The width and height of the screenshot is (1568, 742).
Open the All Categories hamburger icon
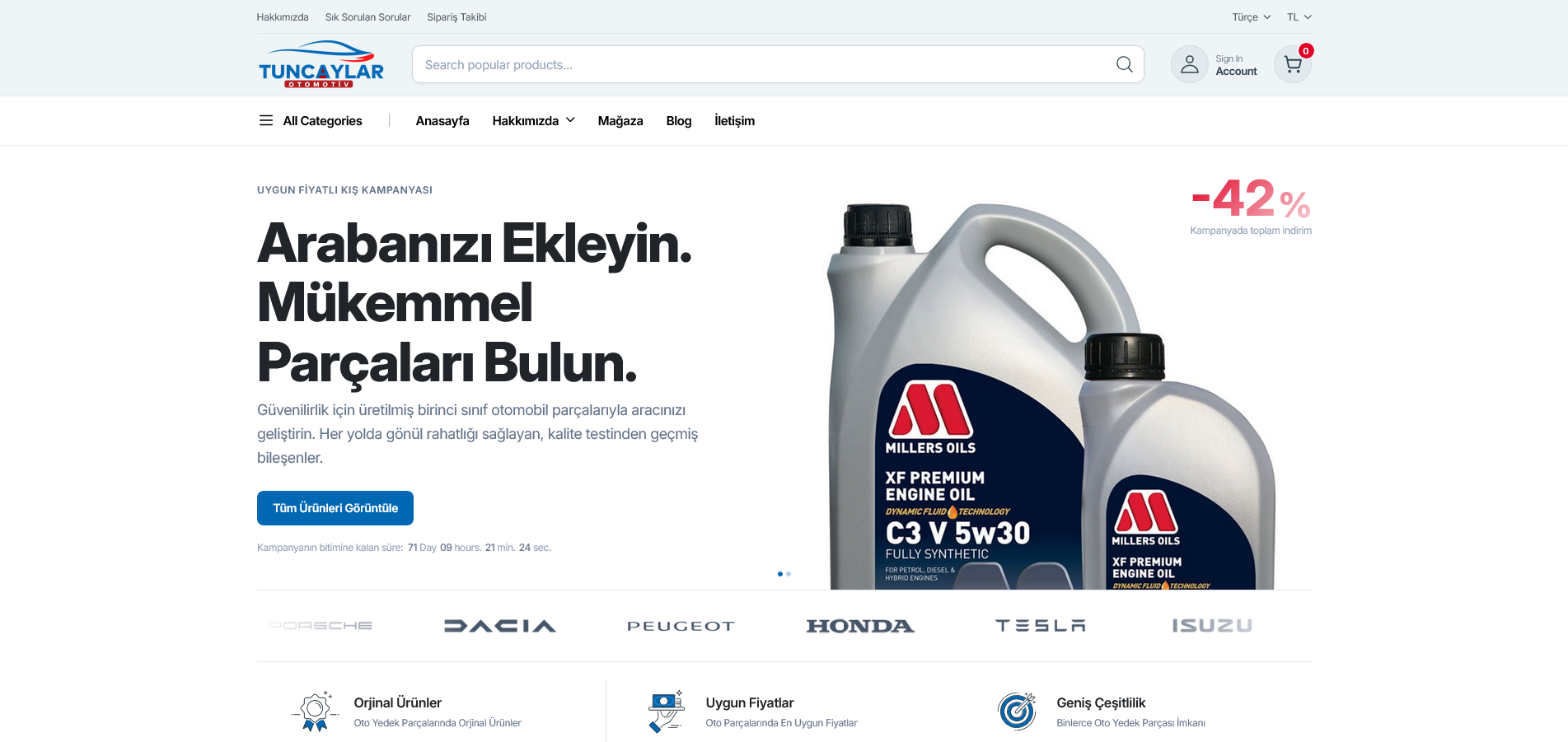[x=266, y=120]
